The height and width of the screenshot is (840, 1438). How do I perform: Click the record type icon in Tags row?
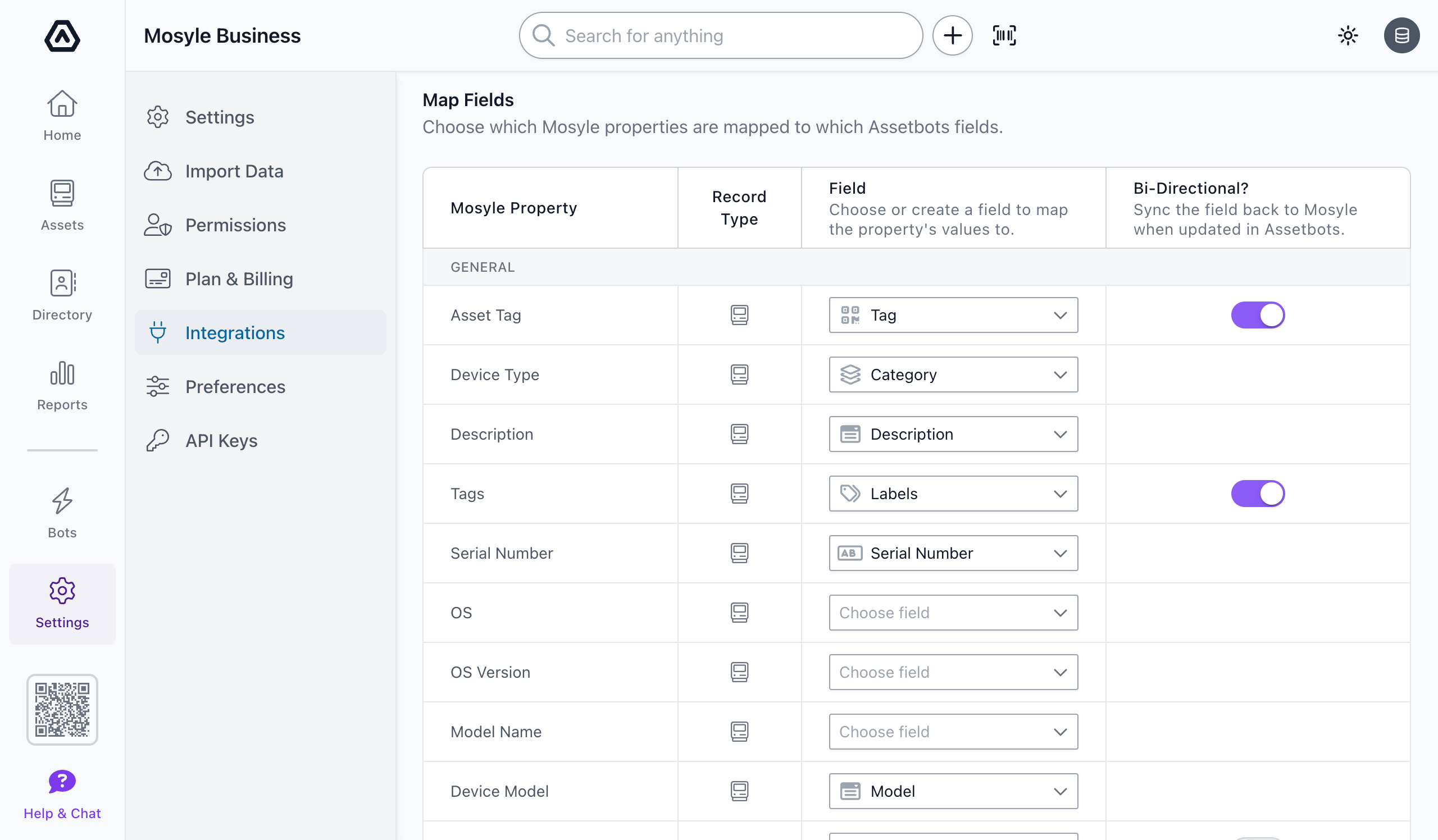(740, 494)
